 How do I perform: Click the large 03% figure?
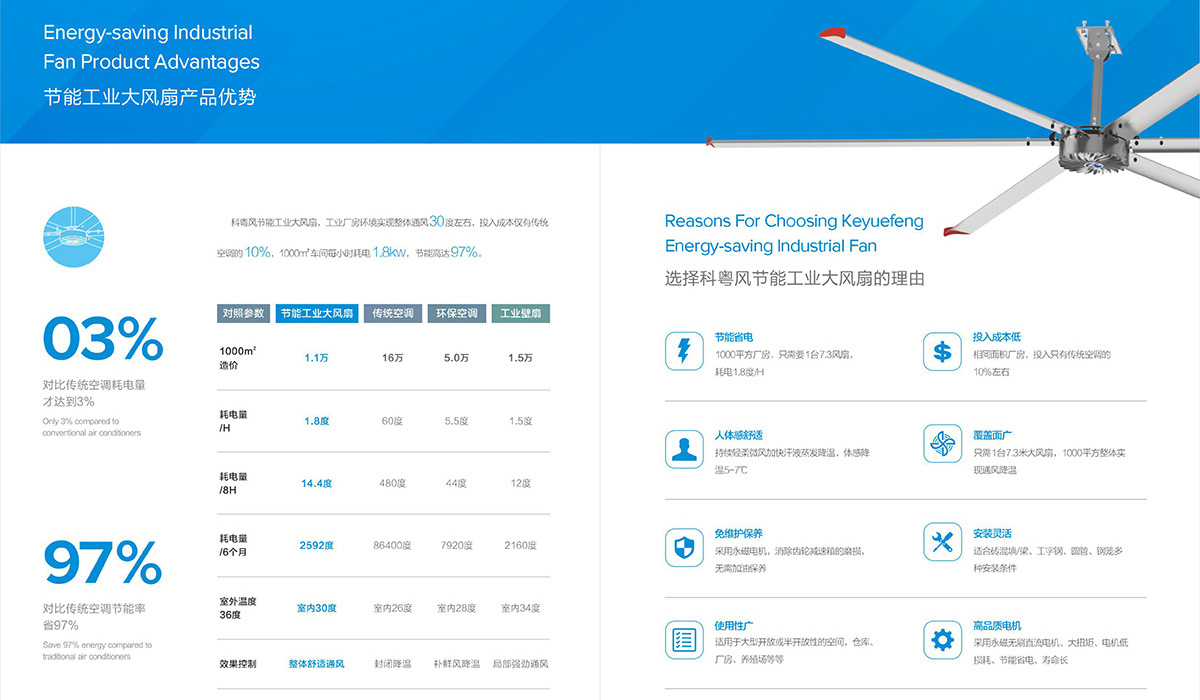[x=103, y=339]
